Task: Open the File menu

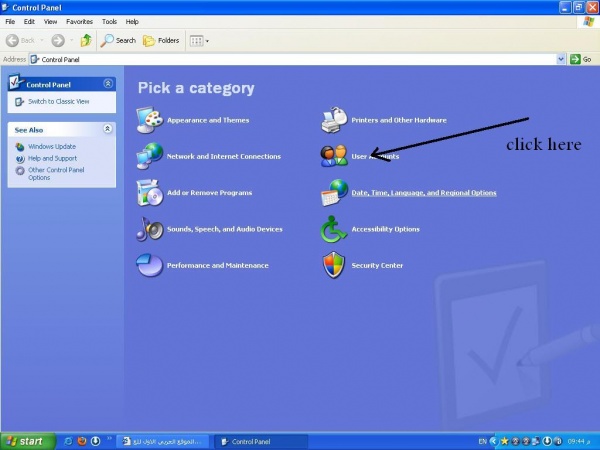Action: coord(10,22)
